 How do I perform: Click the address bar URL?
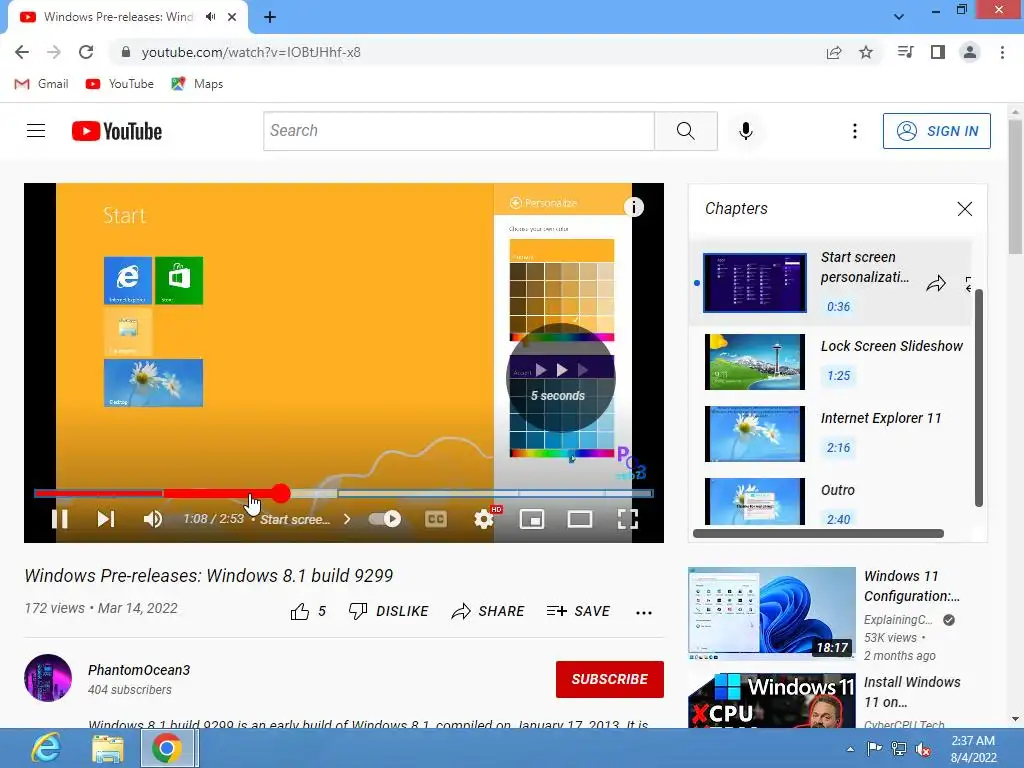click(x=251, y=52)
